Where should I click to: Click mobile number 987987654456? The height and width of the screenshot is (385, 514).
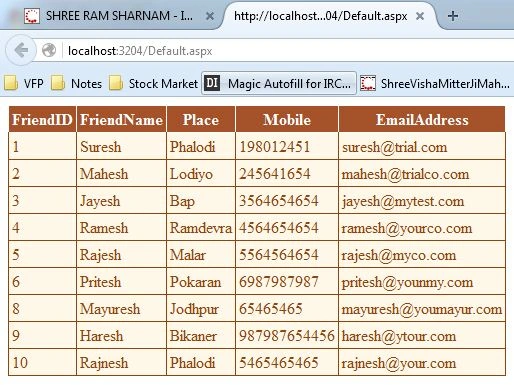click(x=287, y=336)
